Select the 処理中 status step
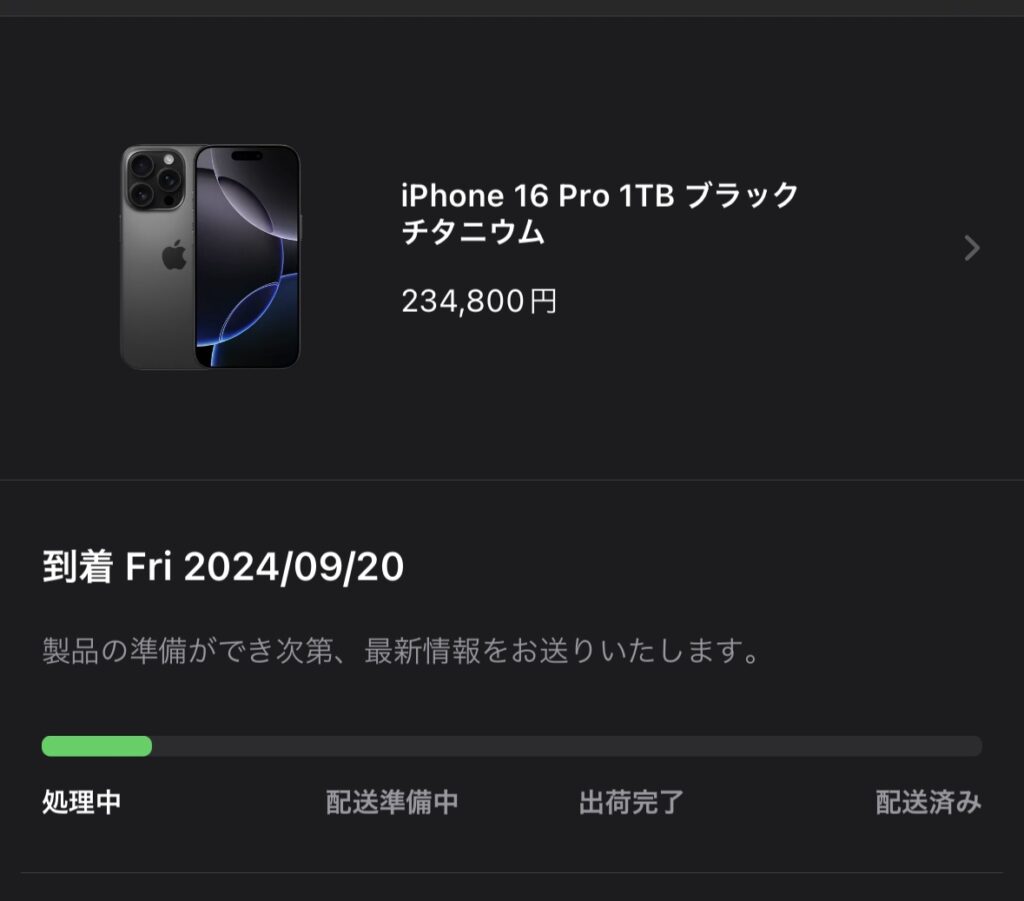1024x901 pixels. click(82, 802)
